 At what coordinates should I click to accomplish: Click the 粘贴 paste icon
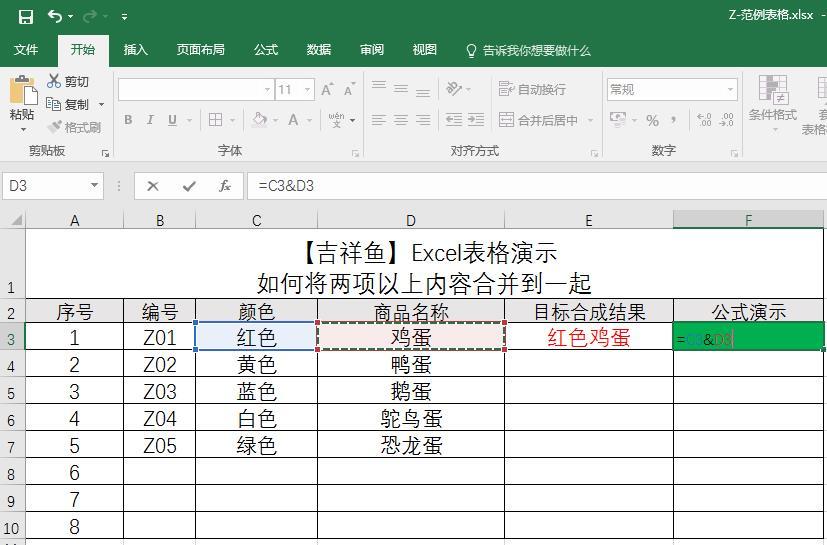coord(23,90)
